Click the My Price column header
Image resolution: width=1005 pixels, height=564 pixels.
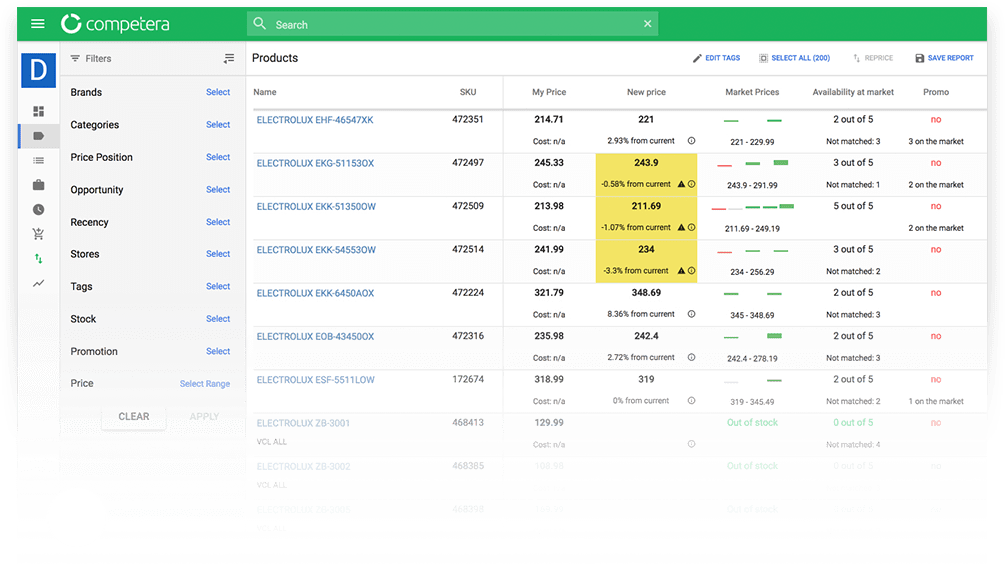coord(549,92)
